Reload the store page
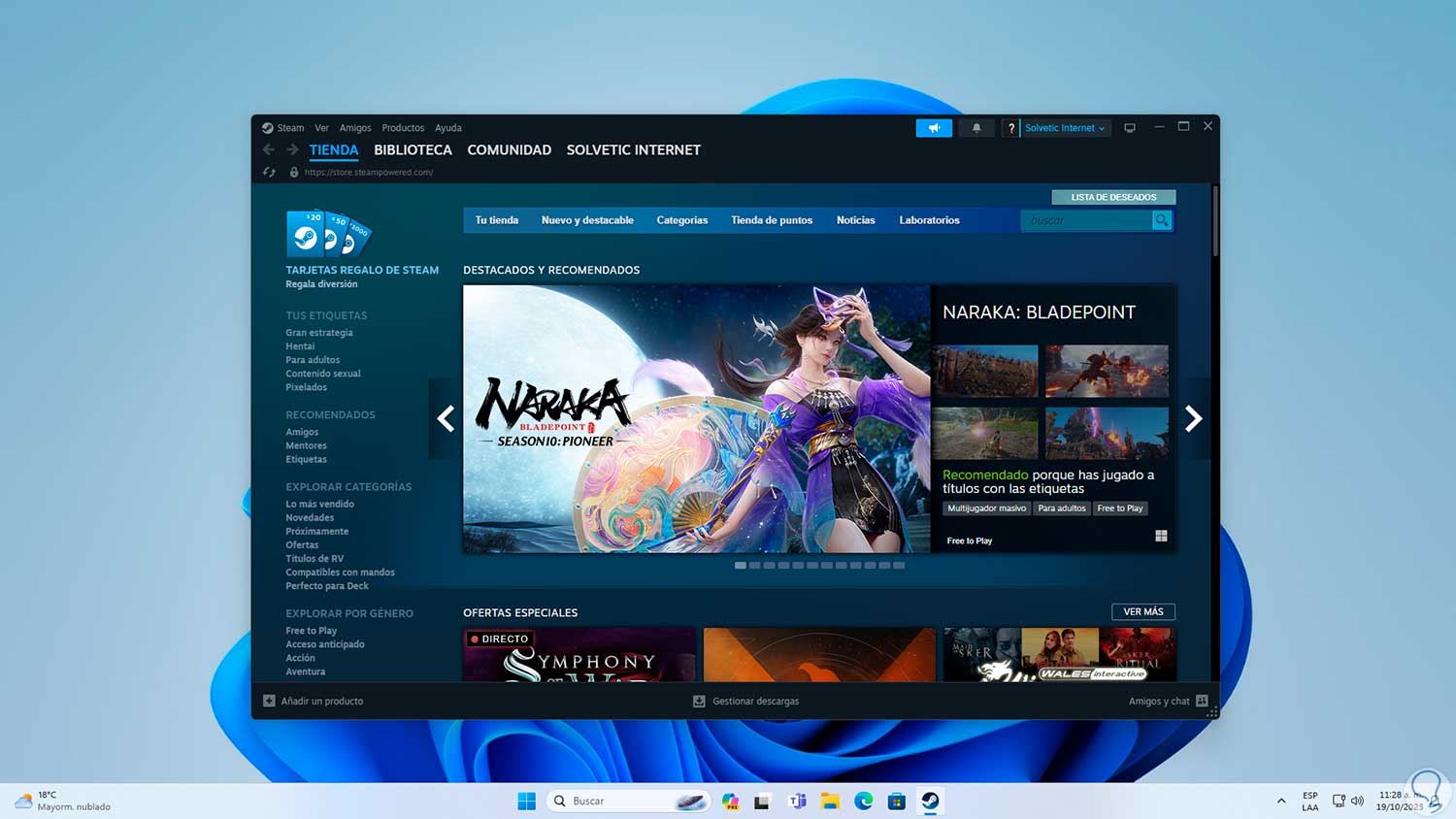 point(270,172)
